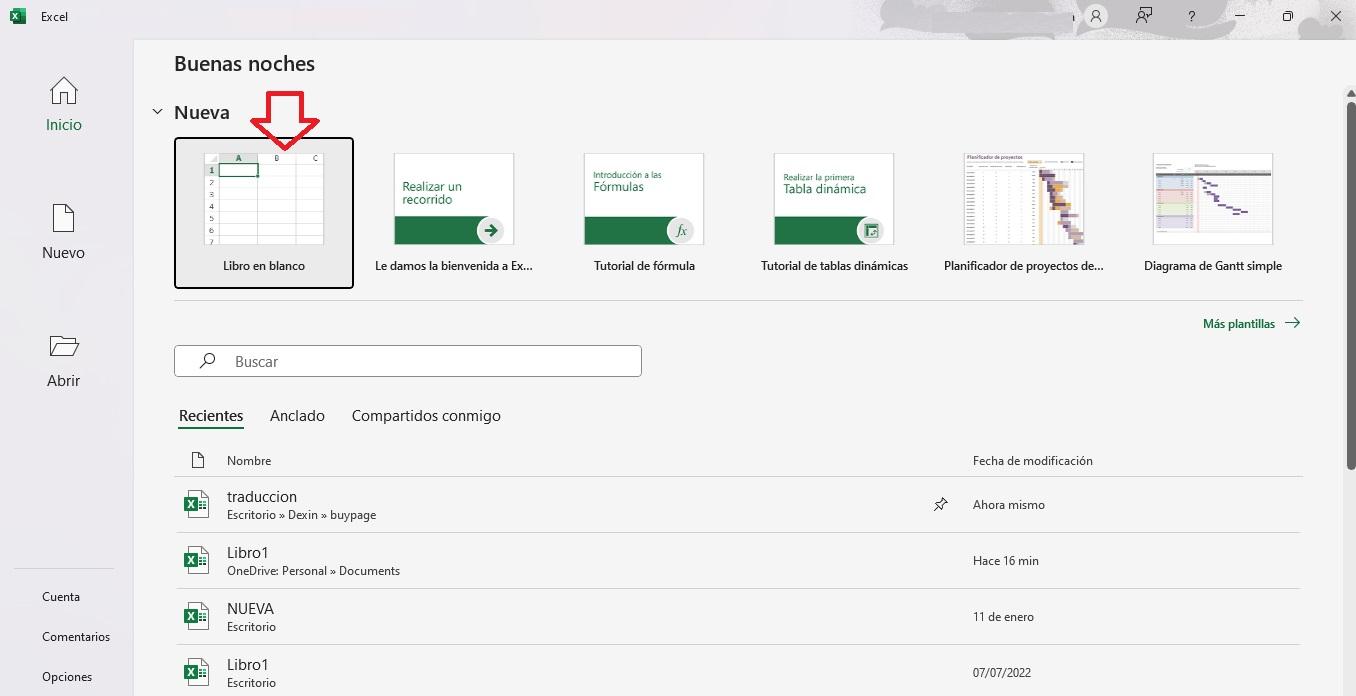This screenshot has height=696, width=1356.
Task: Open the Diagrama de Gantt simple template
Action: tap(1212, 213)
